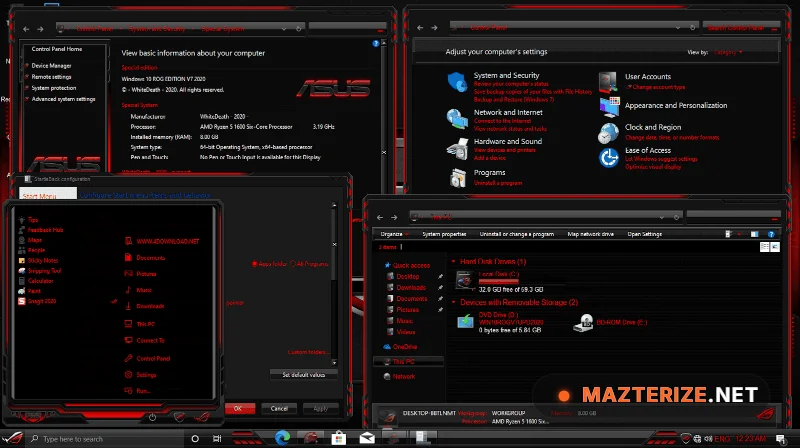Go to Control Panel Home
This screenshot has width=800, height=448.
click(57, 49)
